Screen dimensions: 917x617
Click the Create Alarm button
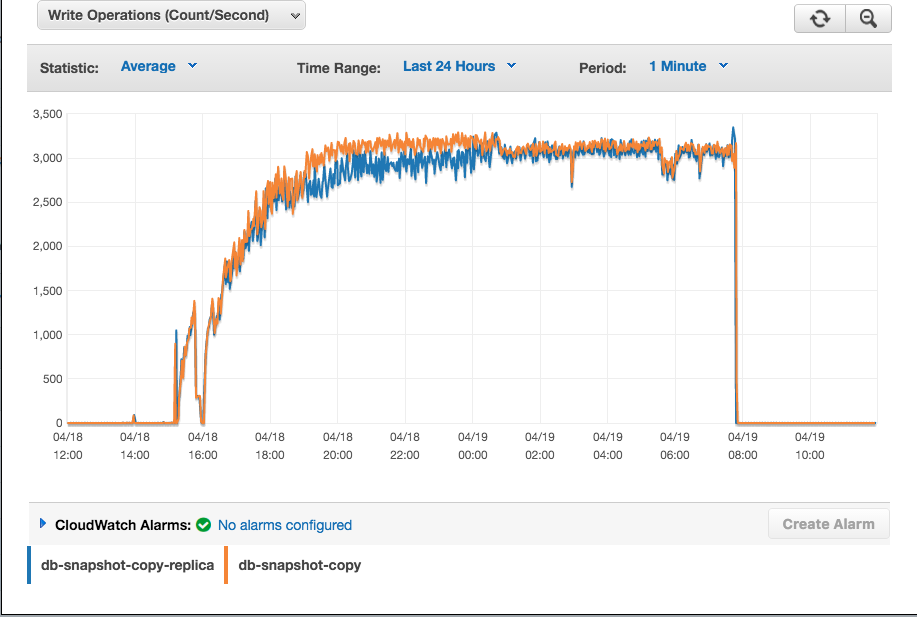[829, 524]
